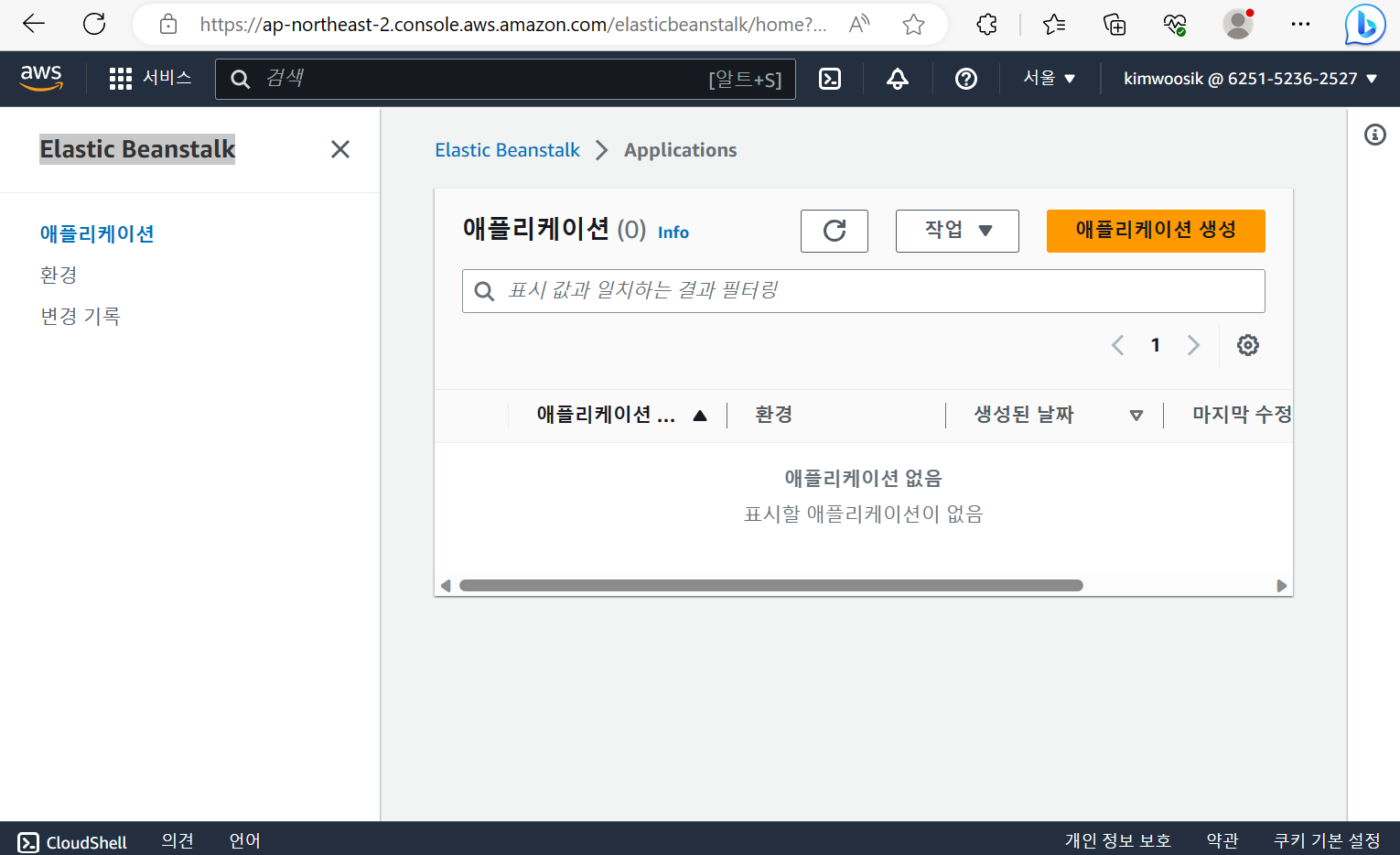Open the browser extensions puzzle icon
The height and width of the screenshot is (855, 1400).
point(986,25)
